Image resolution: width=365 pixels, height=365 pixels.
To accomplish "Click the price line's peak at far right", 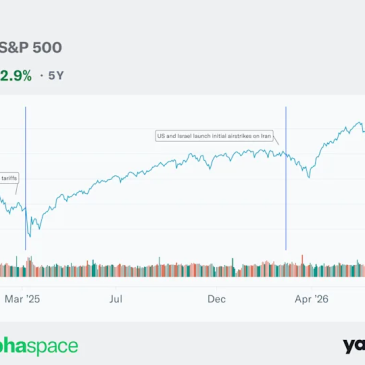I will coord(360,123).
